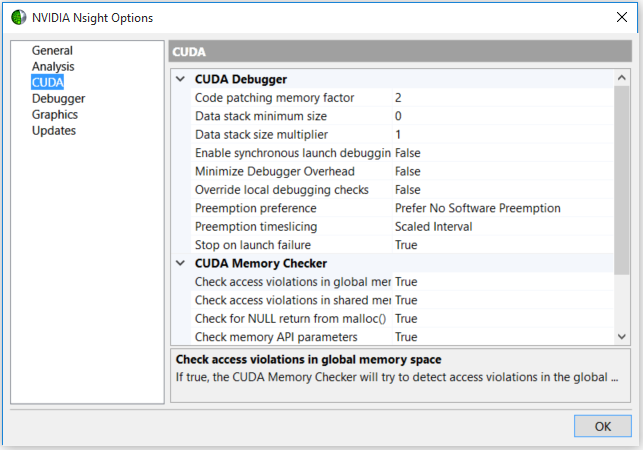
Task: Change global memory access violations True value
Action: click(x=503, y=282)
